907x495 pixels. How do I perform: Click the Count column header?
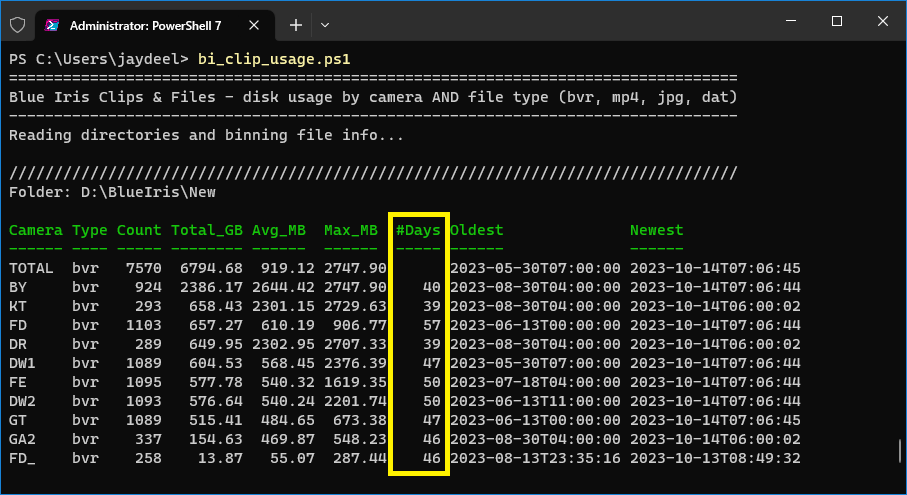pyautogui.click(x=139, y=230)
